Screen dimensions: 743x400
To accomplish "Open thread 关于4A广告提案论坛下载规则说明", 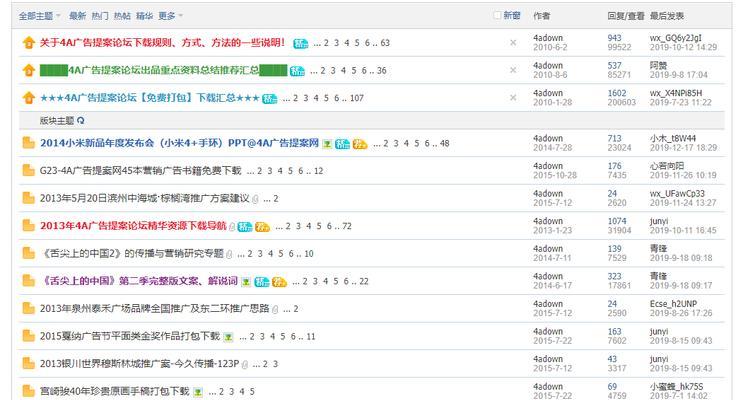I will click(x=162, y=43).
